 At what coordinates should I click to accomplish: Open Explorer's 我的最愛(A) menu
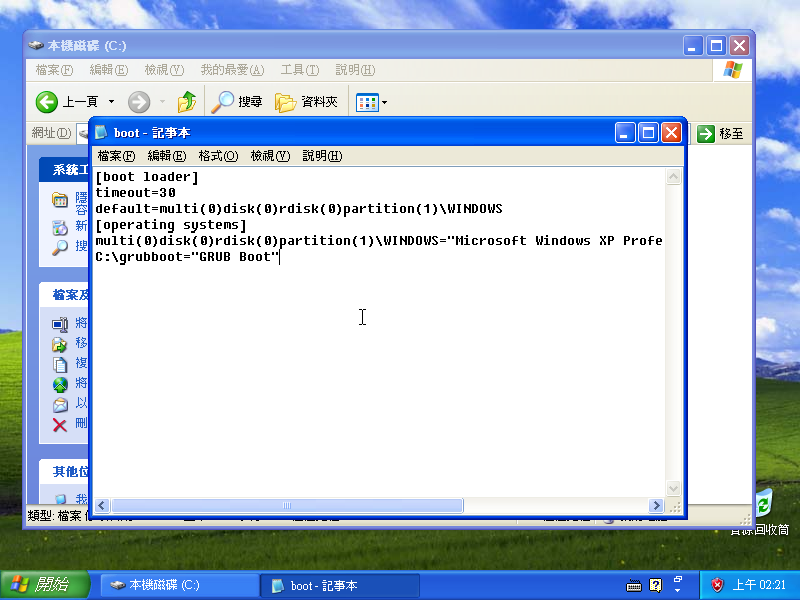pyautogui.click(x=232, y=70)
